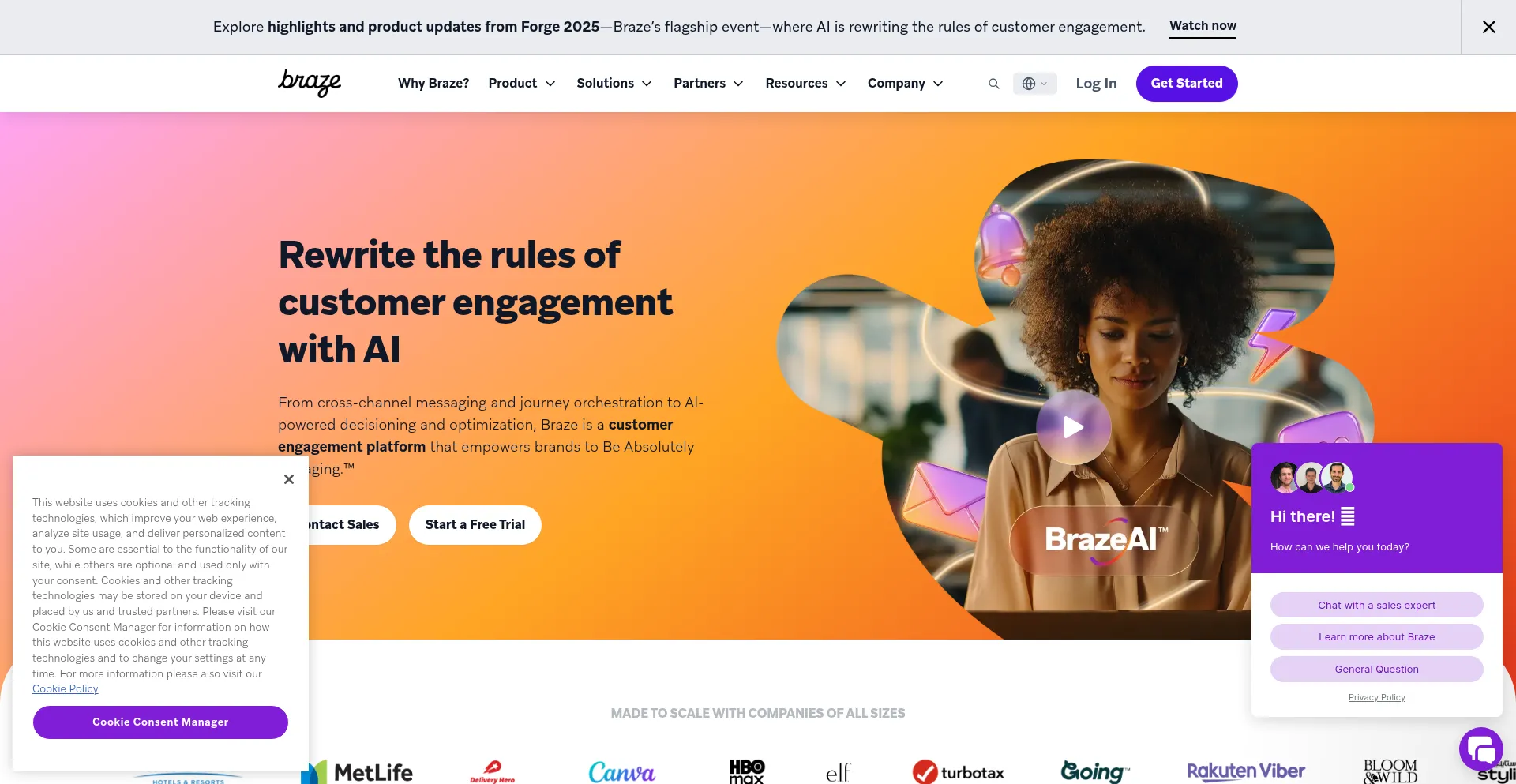Expand the Resources menu

click(805, 84)
